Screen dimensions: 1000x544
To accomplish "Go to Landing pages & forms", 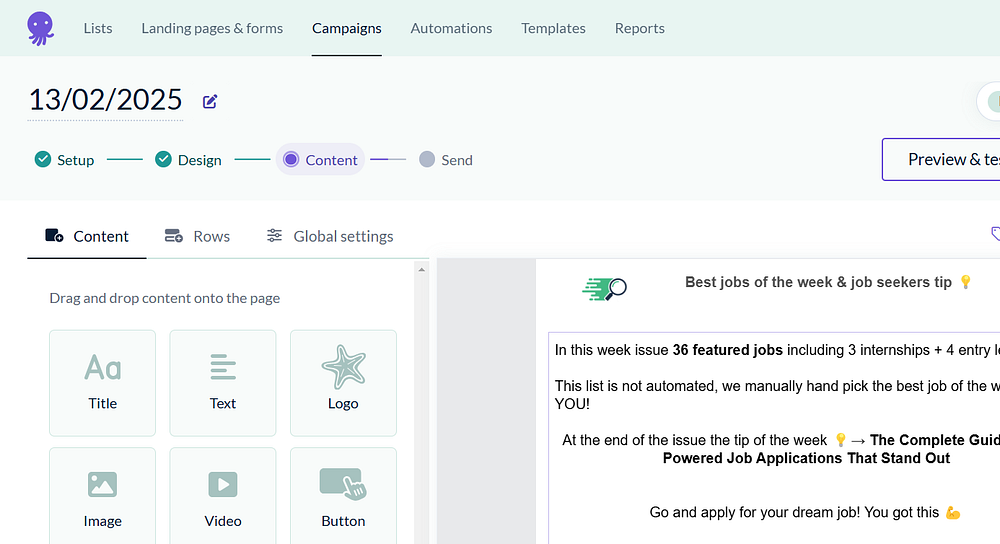I will point(212,28).
